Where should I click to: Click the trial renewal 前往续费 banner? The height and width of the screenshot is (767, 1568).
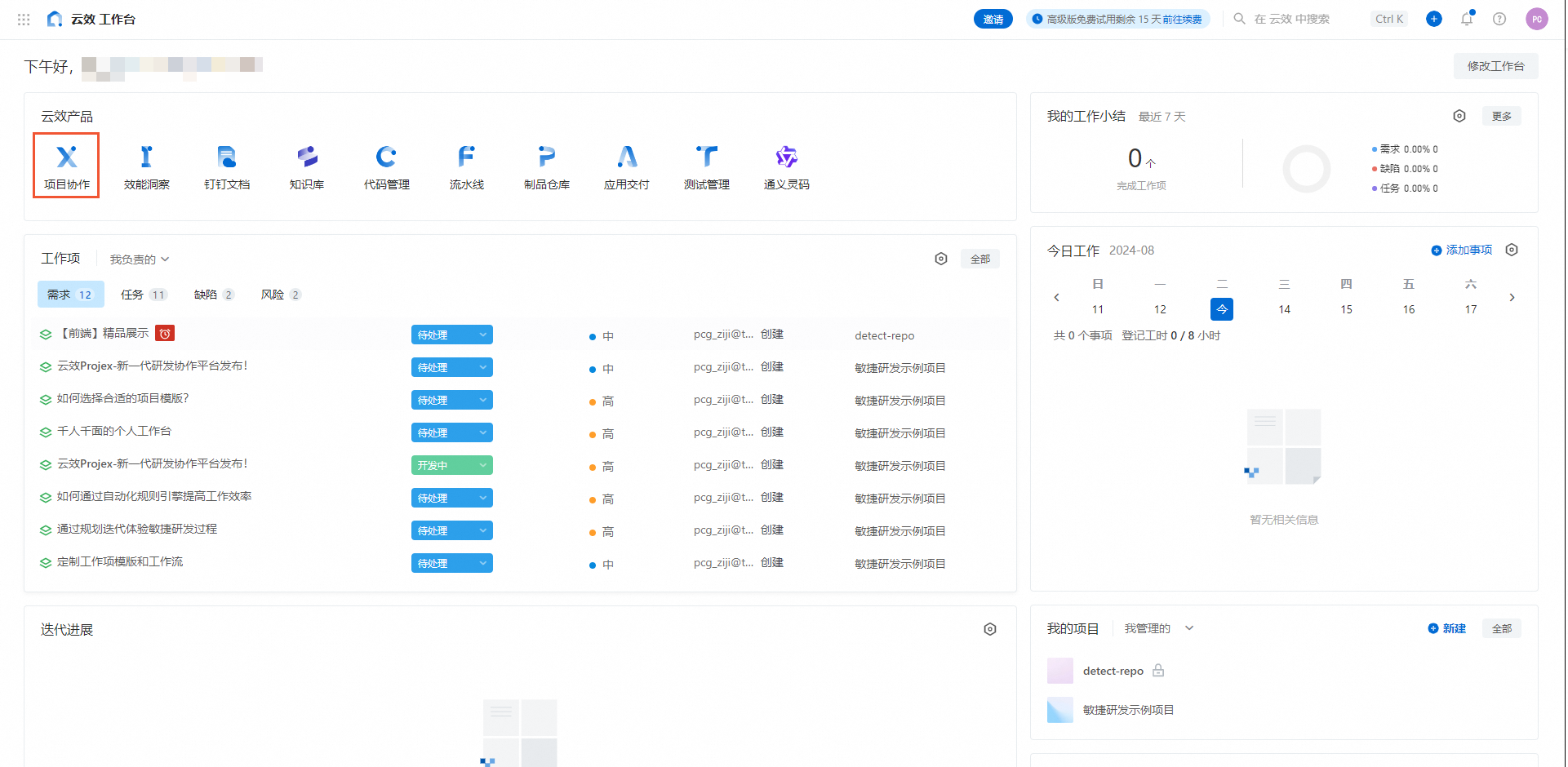1118,19
